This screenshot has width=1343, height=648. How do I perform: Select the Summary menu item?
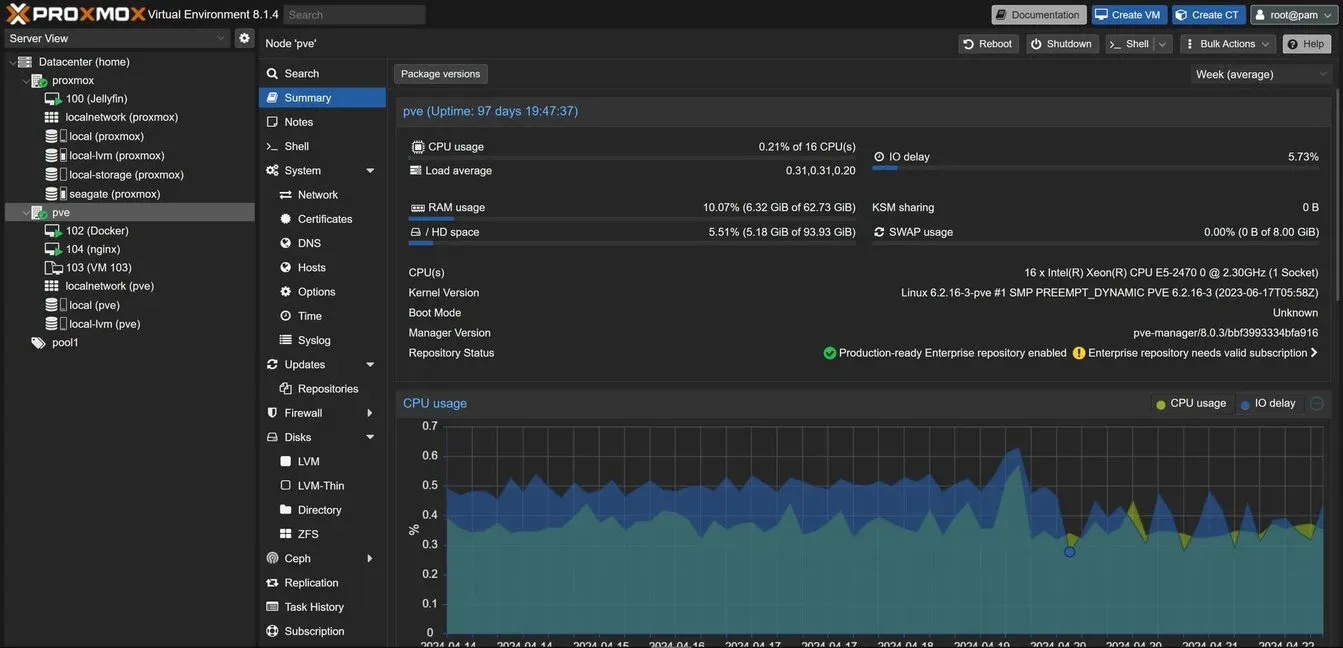(x=322, y=98)
